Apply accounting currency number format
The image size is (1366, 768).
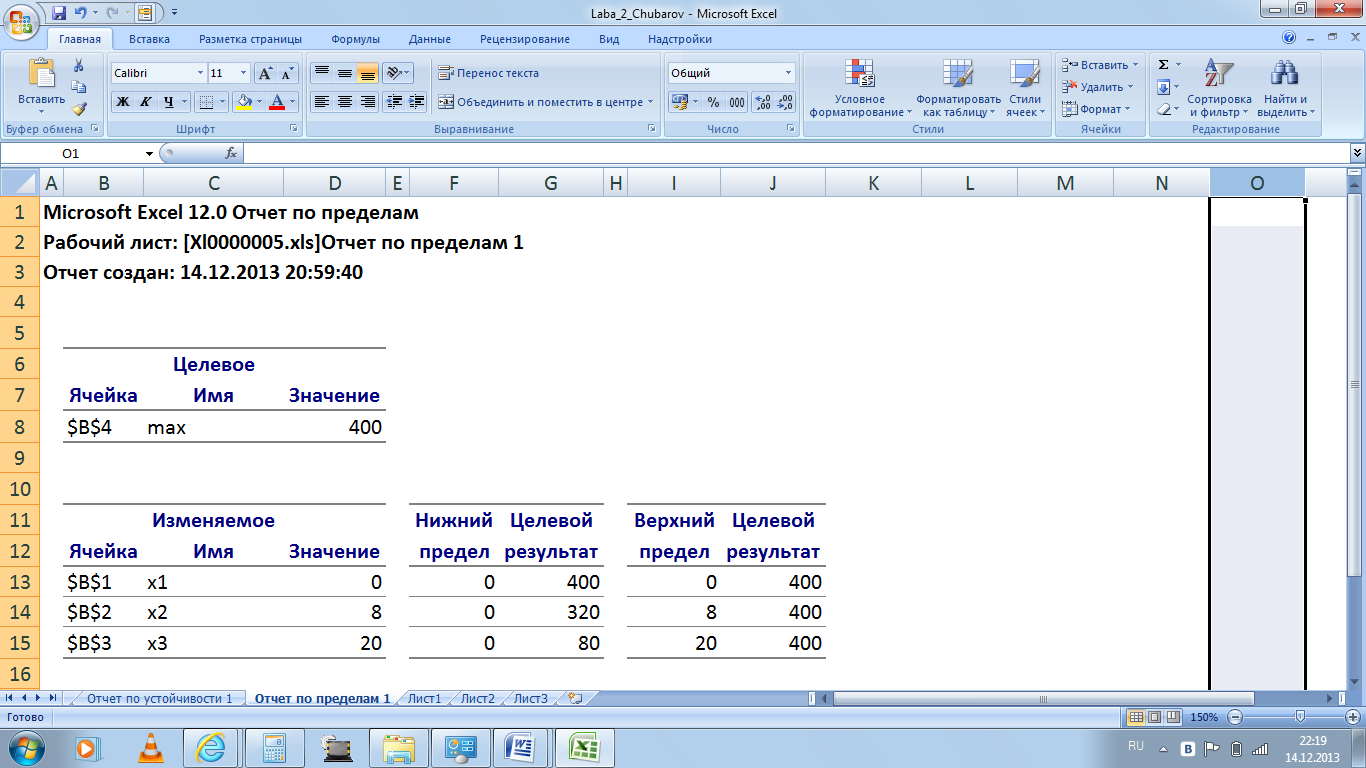(x=679, y=102)
